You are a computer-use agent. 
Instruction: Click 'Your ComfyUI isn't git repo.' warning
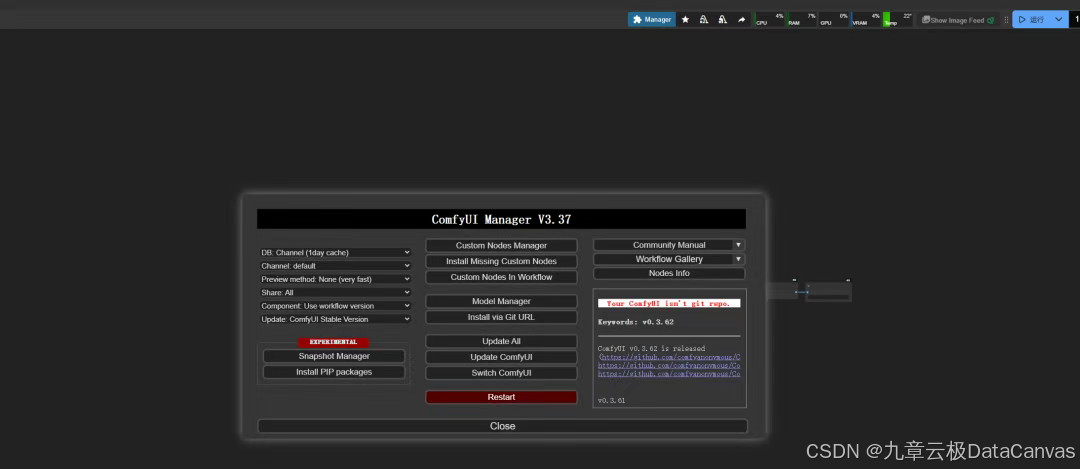[x=669, y=303]
